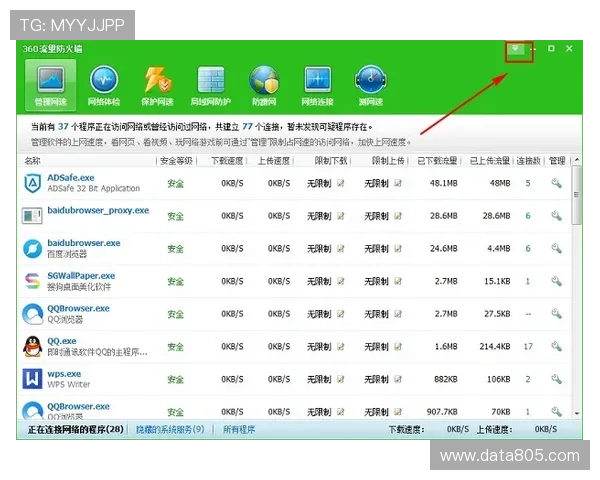Click the list scrollbar down arrow
The height and width of the screenshot is (480, 600).
[x=577, y=413]
